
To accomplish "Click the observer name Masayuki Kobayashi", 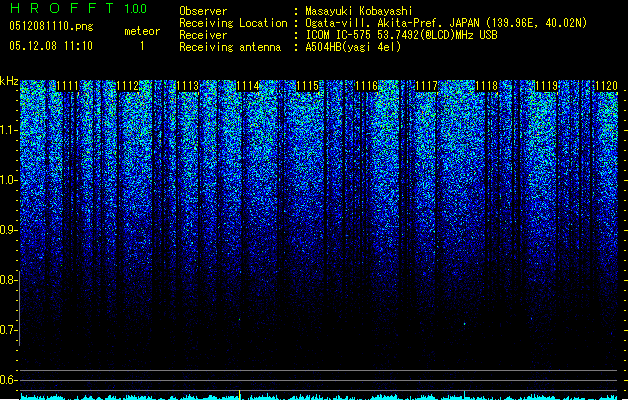I will 359,11.
